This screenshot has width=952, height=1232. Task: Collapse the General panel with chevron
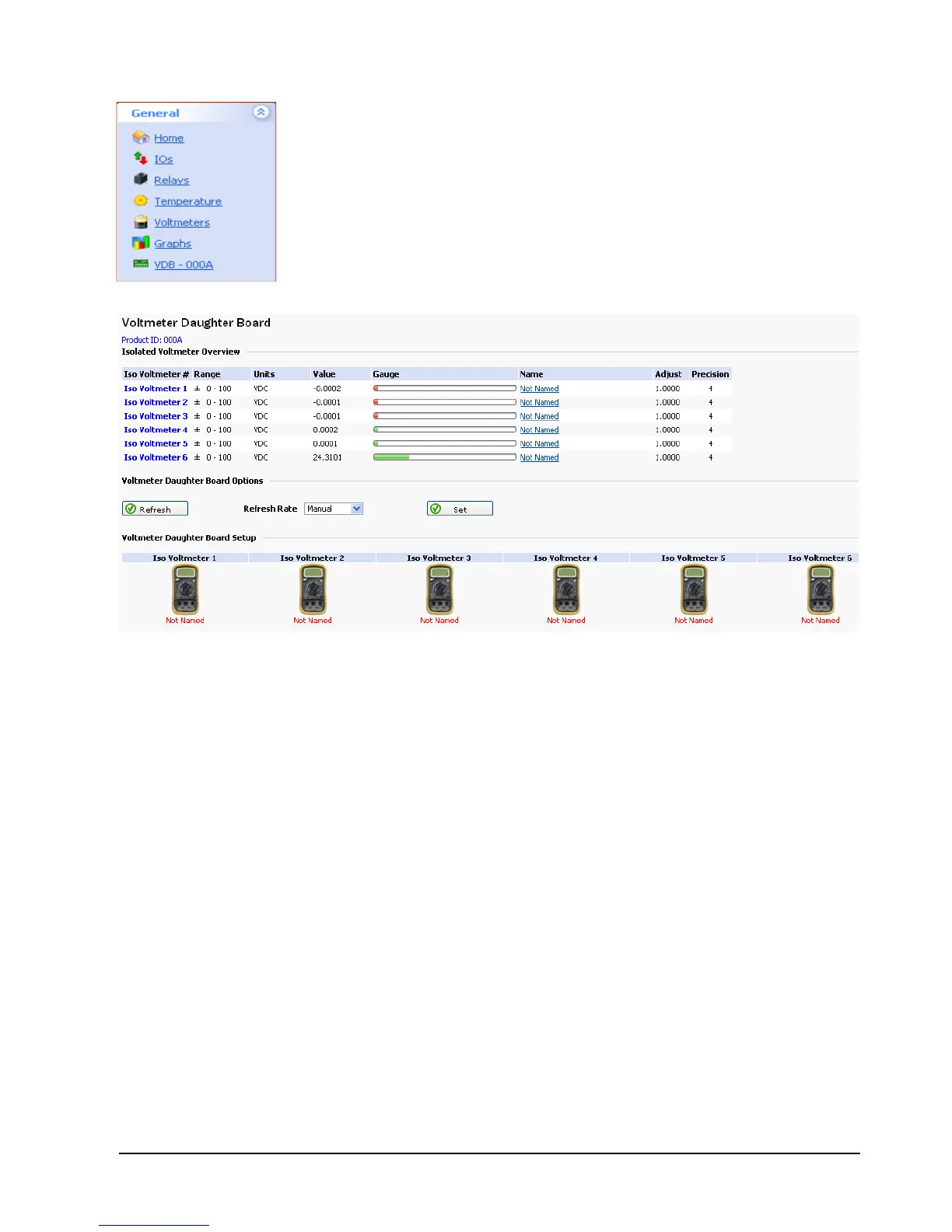click(261, 112)
